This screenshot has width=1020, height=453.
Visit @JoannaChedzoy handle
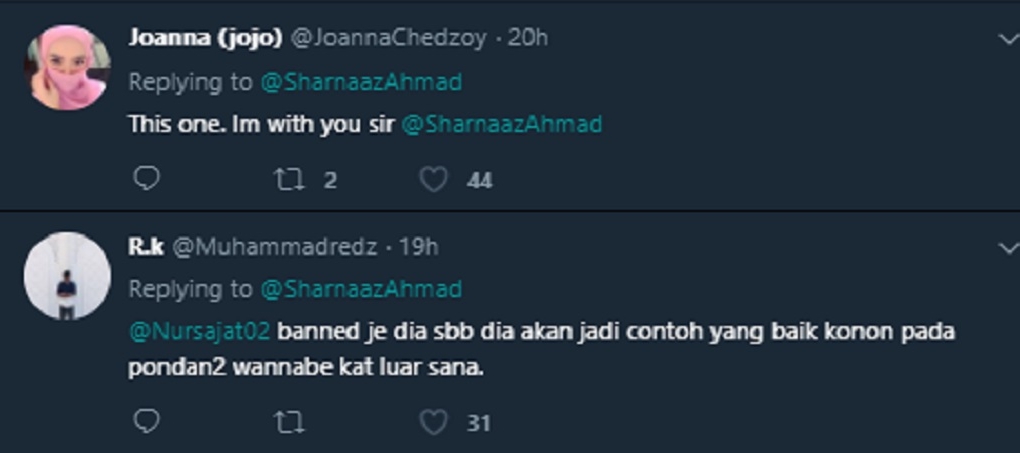tap(388, 38)
